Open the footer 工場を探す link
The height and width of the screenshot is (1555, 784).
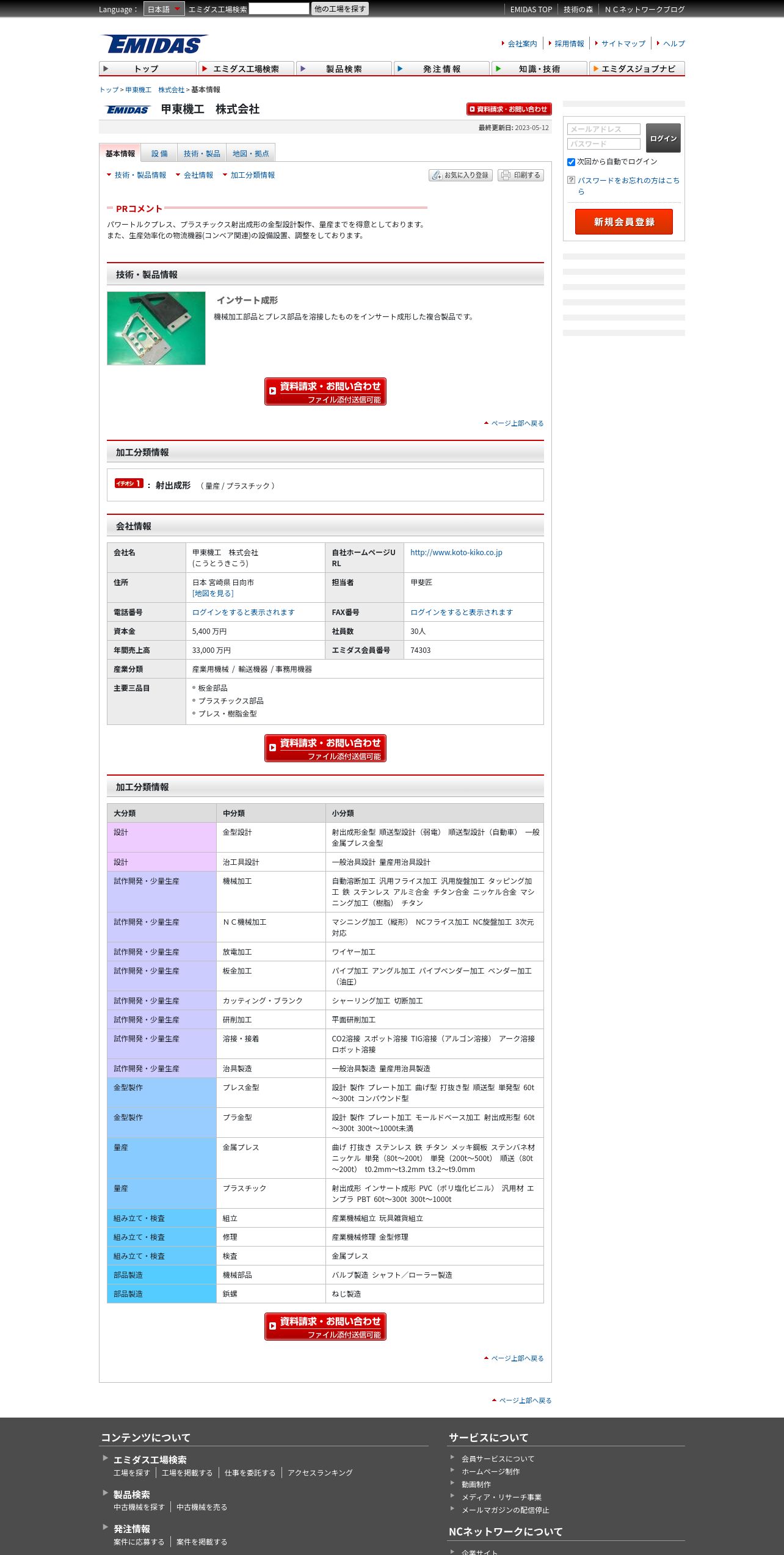pyautogui.click(x=131, y=1473)
